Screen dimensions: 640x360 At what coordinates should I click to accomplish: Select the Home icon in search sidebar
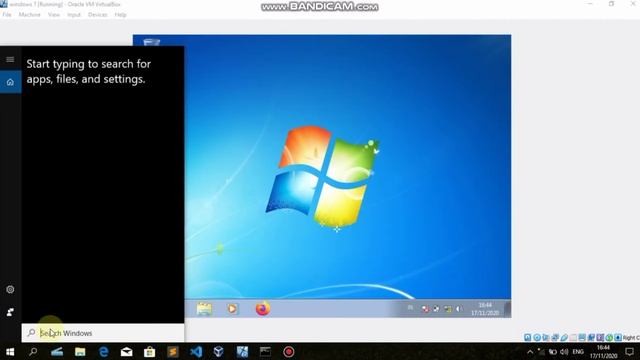(10, 82)
